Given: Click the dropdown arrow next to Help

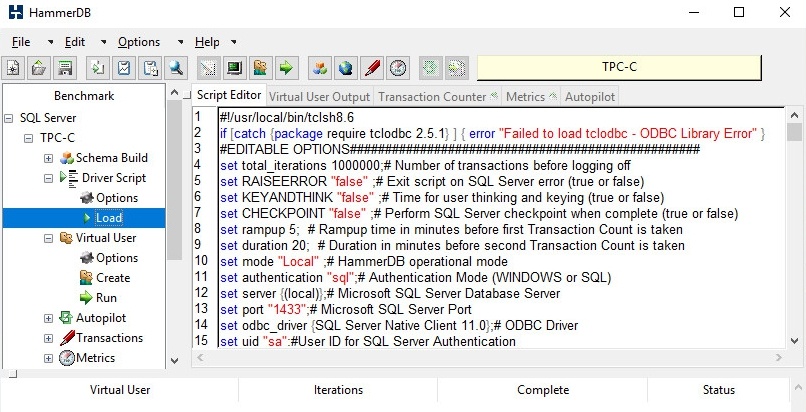Looking at the screenshot, I should (x=234, y=42).
